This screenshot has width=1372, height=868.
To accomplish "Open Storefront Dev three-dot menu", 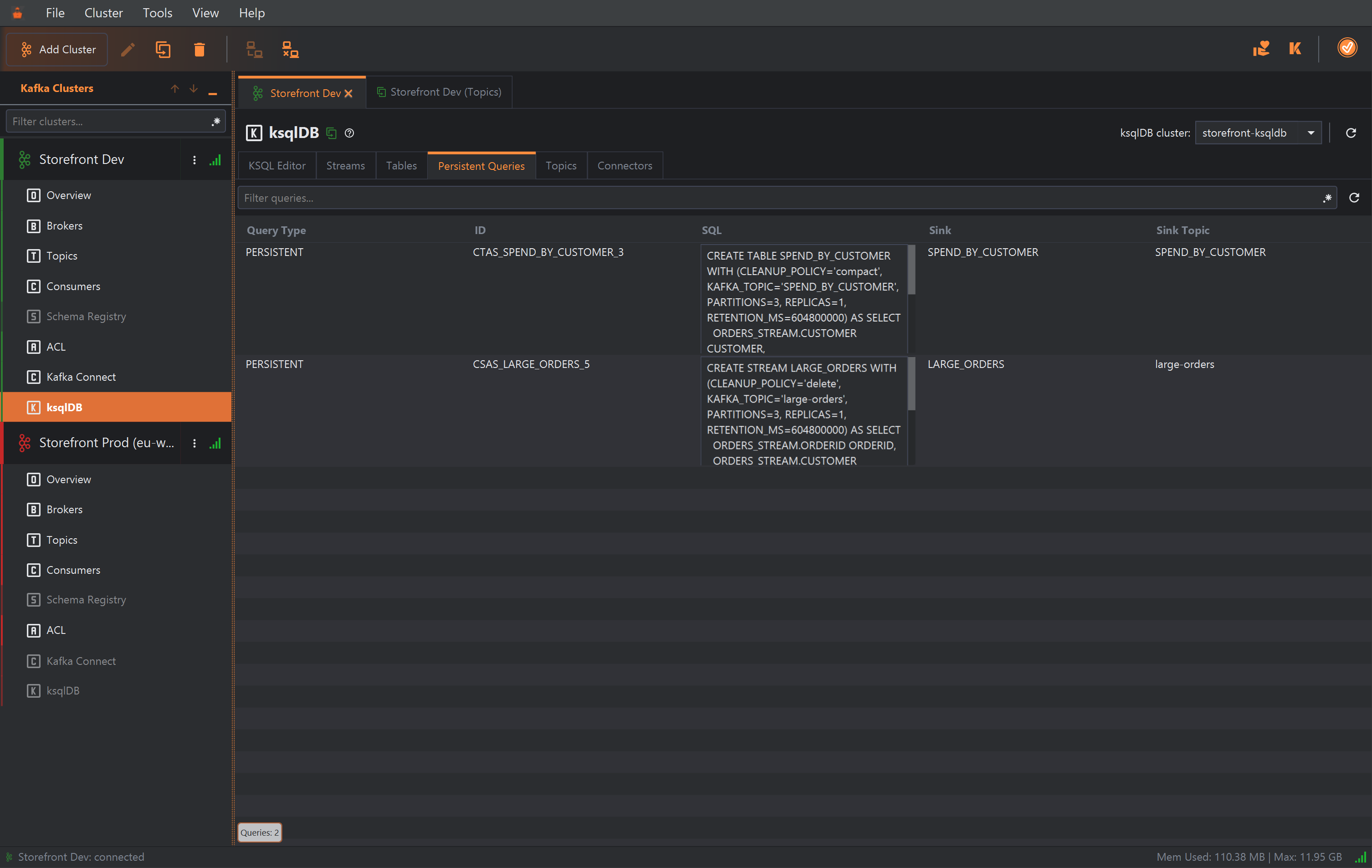I will pyautogui.click(x=195, y=160).
